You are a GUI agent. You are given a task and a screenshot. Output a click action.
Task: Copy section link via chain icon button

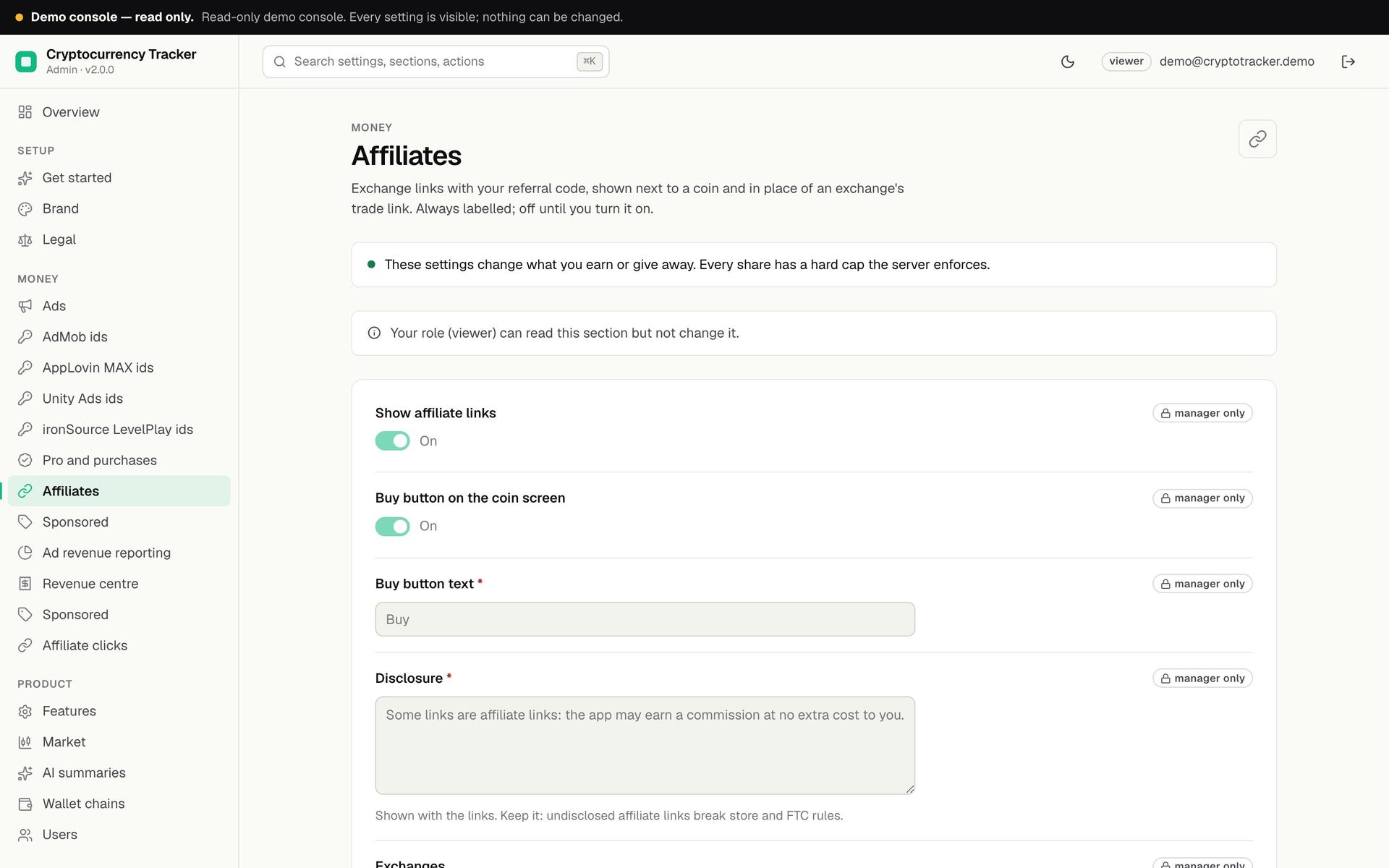coord(1257,139)
